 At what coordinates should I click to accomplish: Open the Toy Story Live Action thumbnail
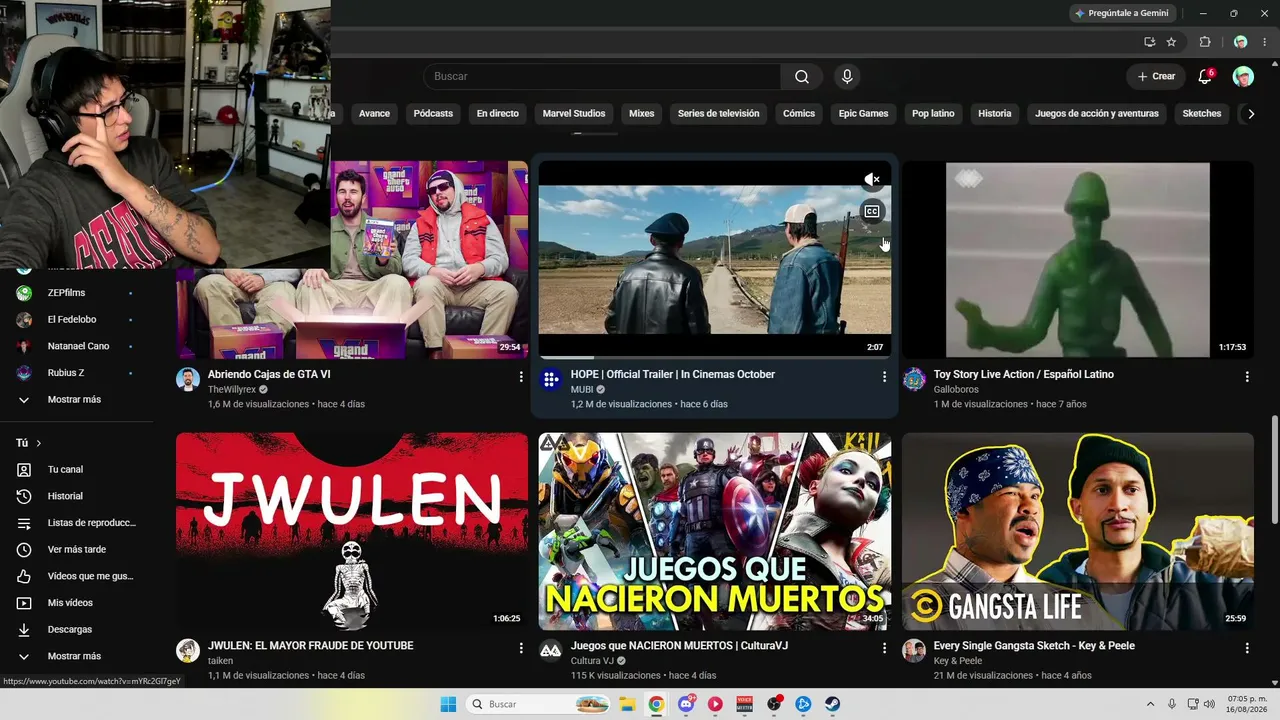1078,260
